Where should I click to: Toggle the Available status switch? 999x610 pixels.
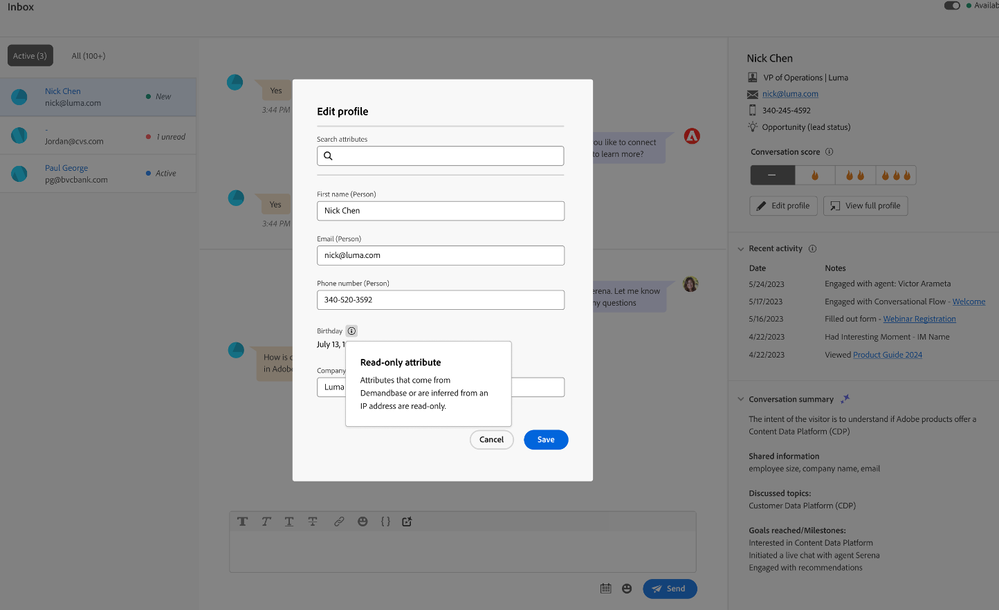(x=952, y=6)
